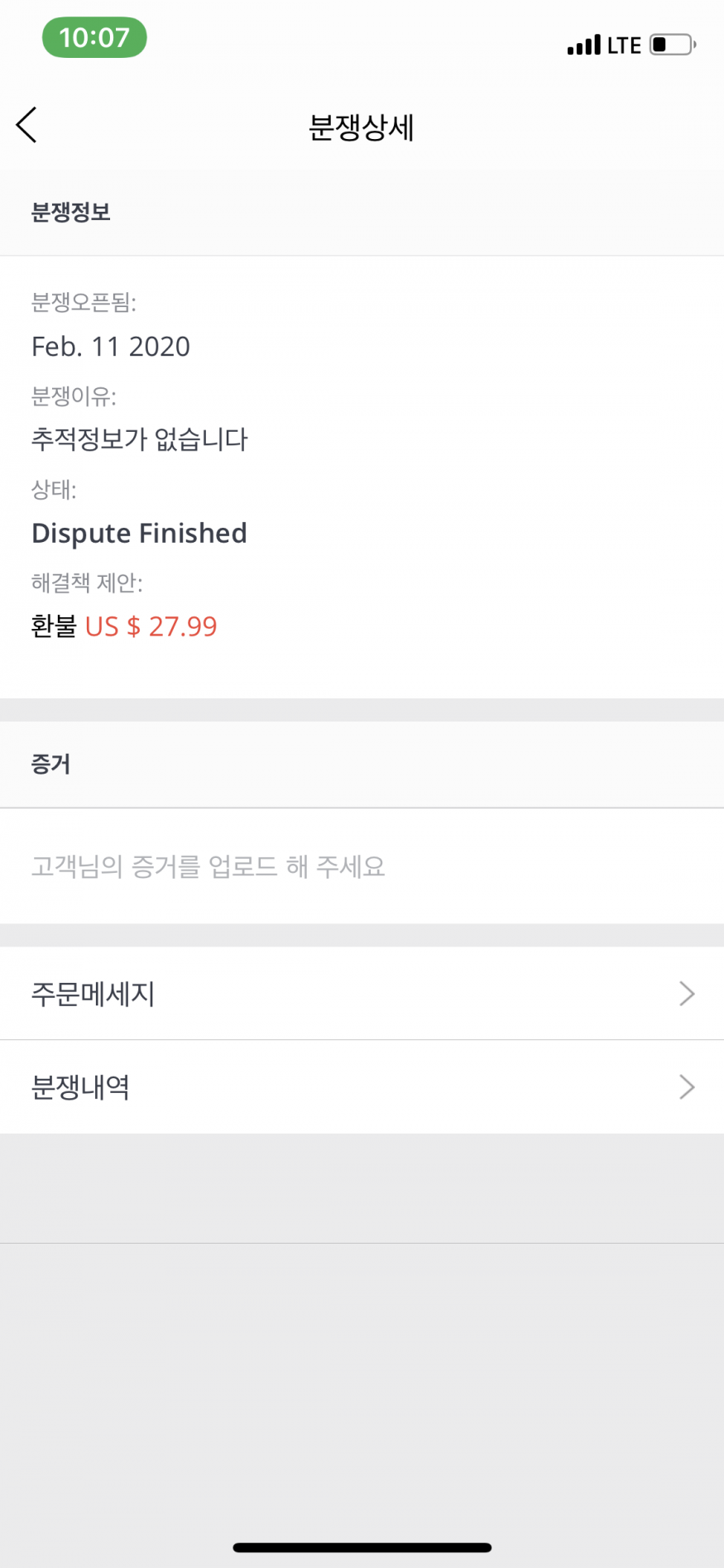This screenshot has width=724, height=1568.
Task: Tap the 분쟁오픈됨 label
Action: coord(84,302)
